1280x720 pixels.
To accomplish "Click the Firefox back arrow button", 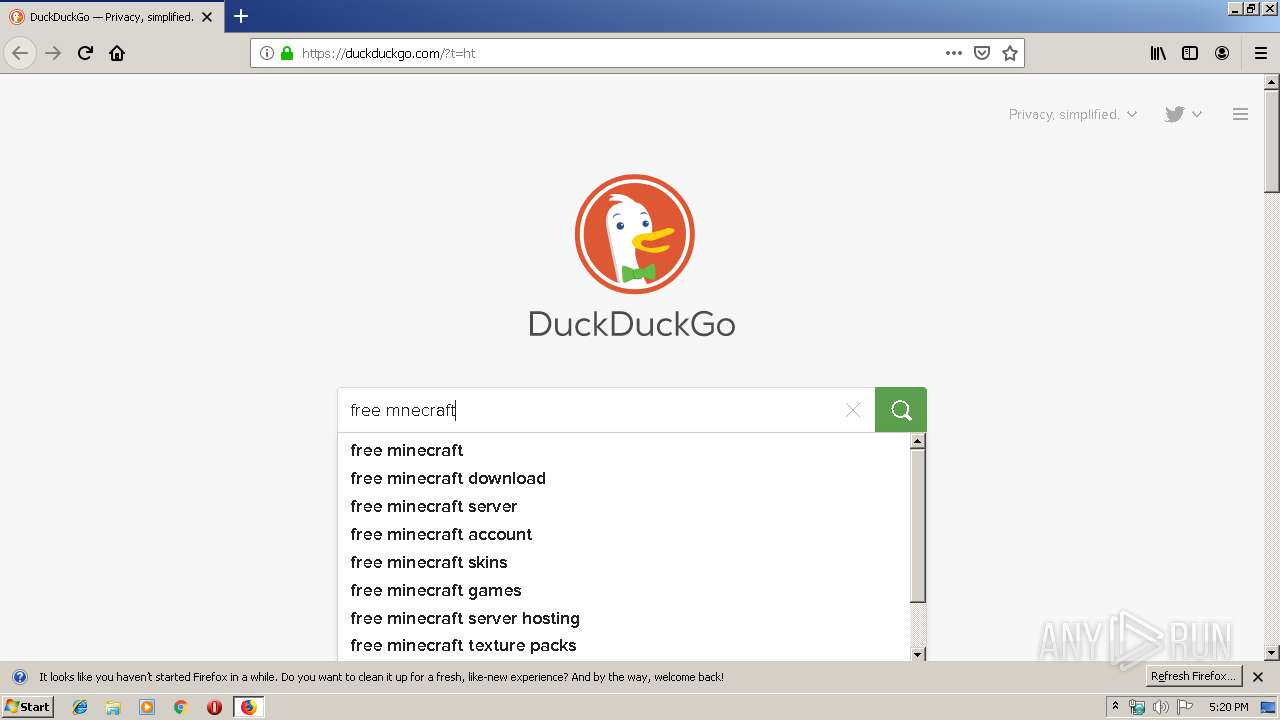I will point(20,53).
